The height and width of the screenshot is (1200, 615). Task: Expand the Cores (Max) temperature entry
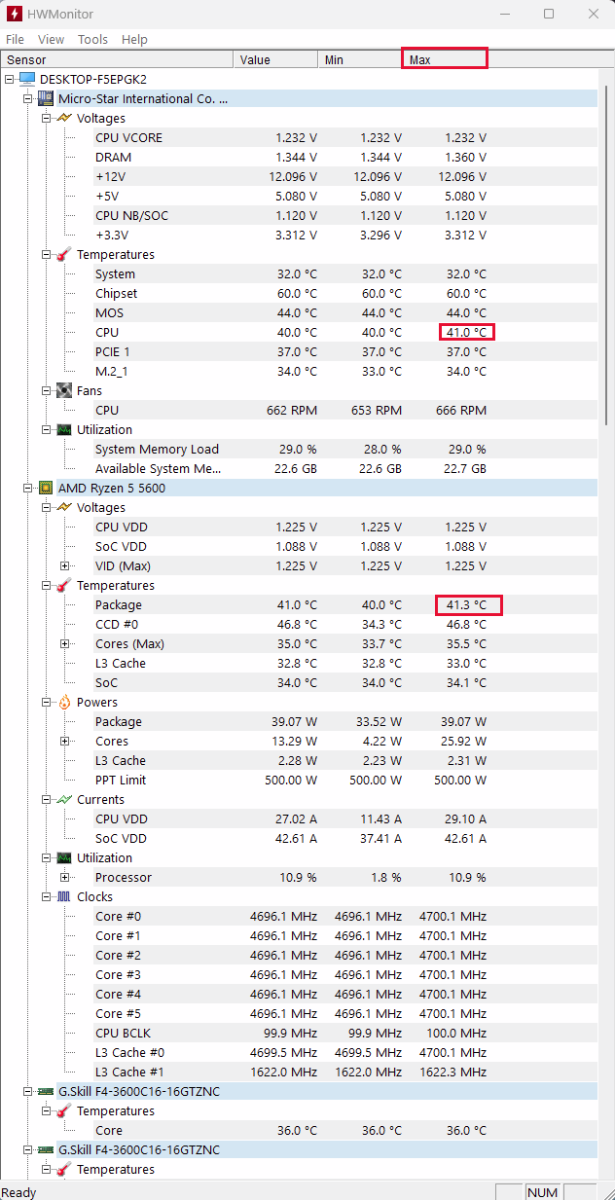(65, 644)
